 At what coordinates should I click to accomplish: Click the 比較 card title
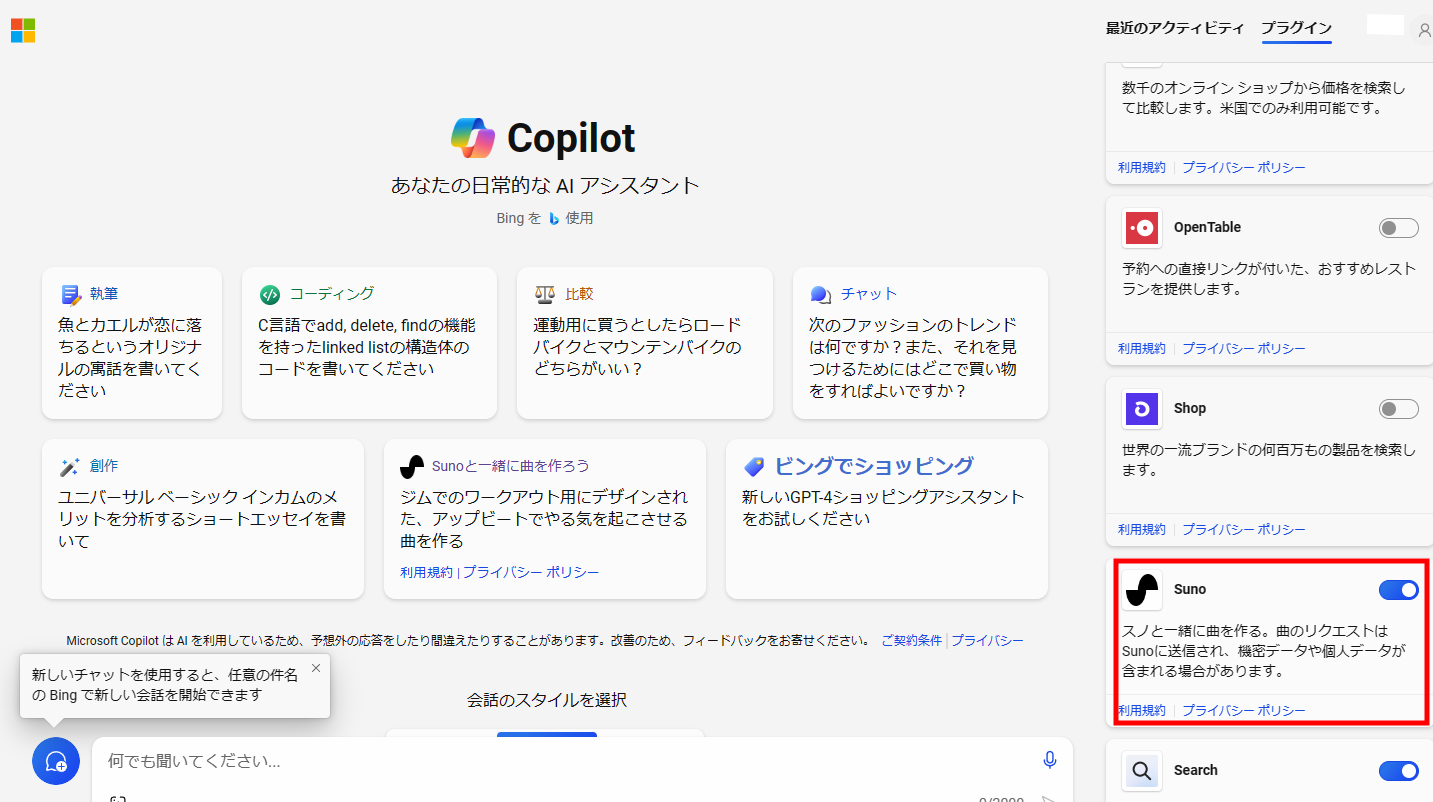click(x=580, y=294)
